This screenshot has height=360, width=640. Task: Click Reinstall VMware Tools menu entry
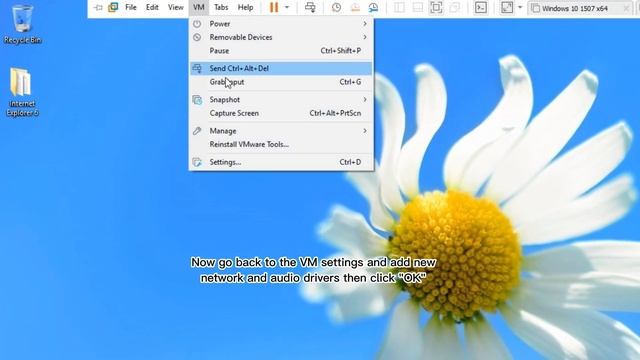[x=281, y=144]
